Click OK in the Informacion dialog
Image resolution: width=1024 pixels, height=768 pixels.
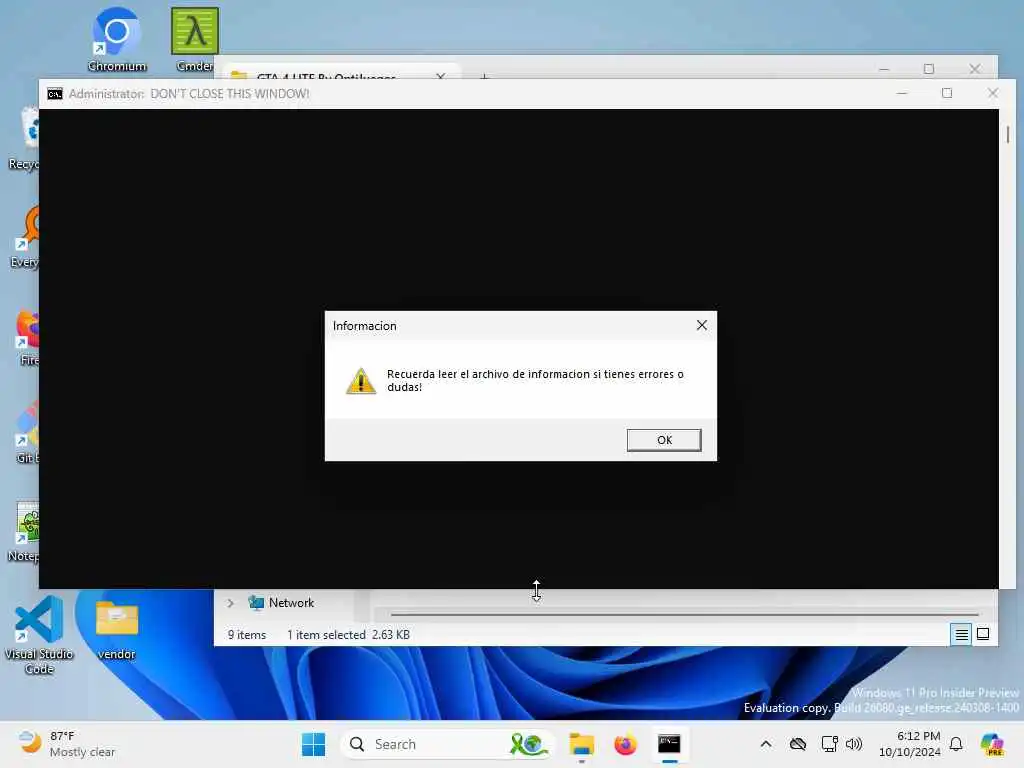pyautogui.click(x=664, y=440)
